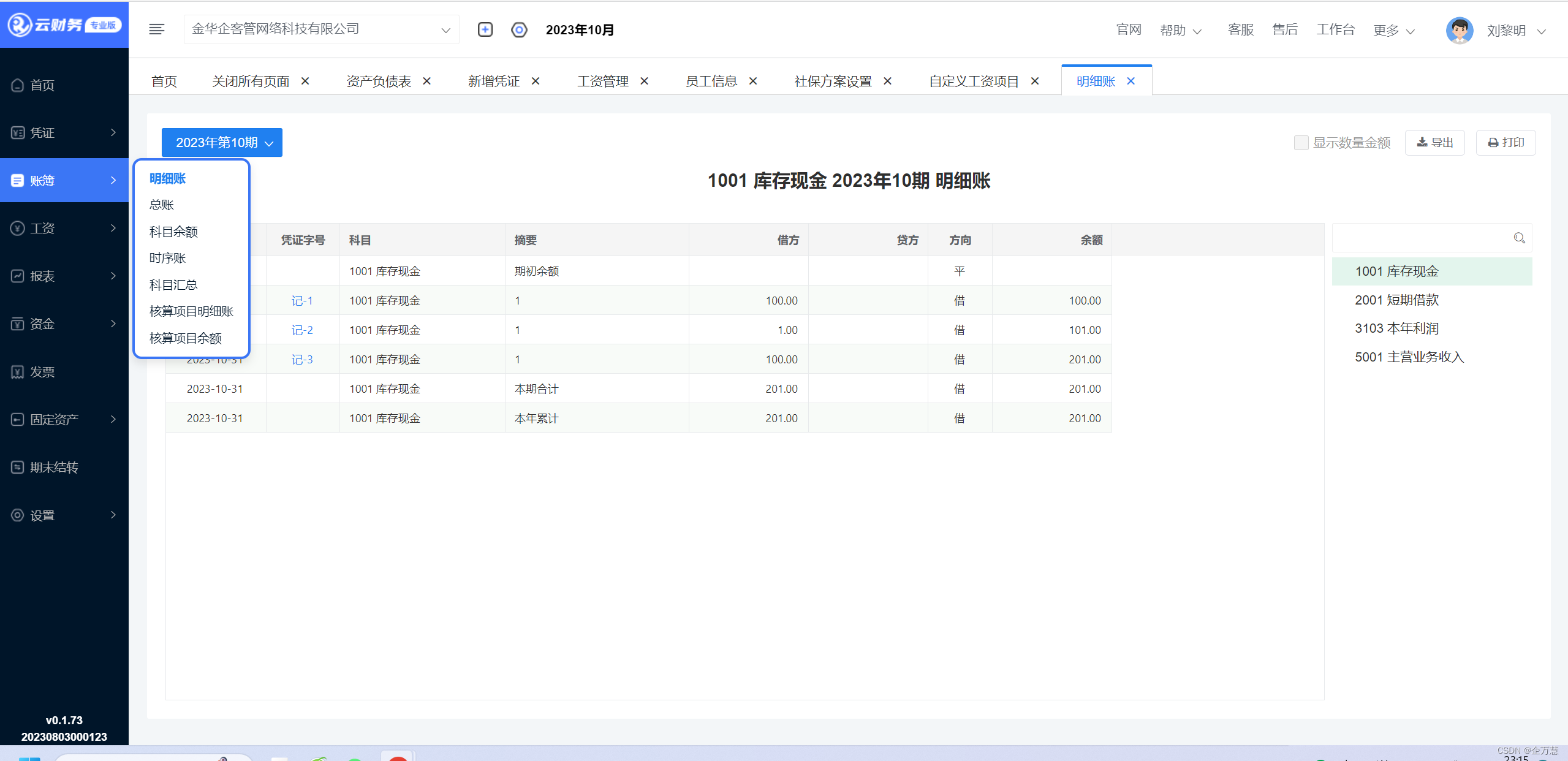Click the target/locate icon next to date

pyautogui.click(x=519, y=29)
